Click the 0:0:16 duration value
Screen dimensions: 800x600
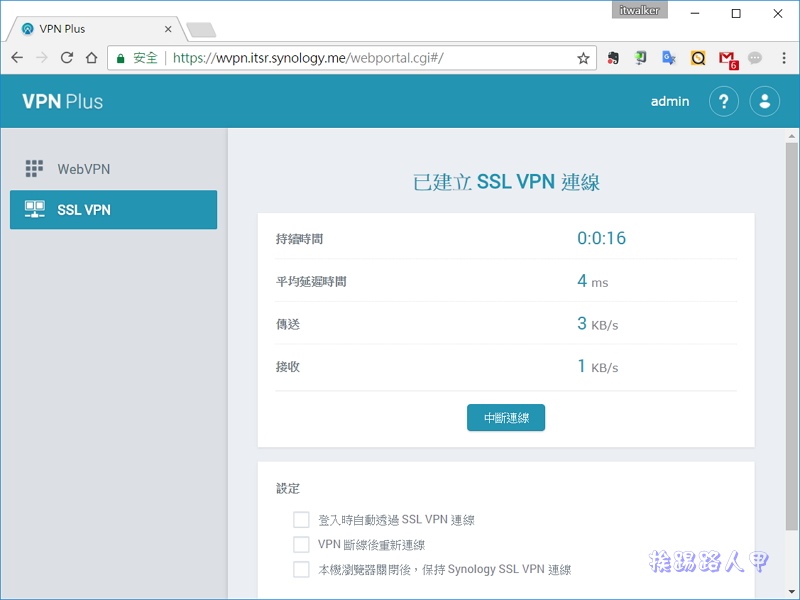coord(602,238)
